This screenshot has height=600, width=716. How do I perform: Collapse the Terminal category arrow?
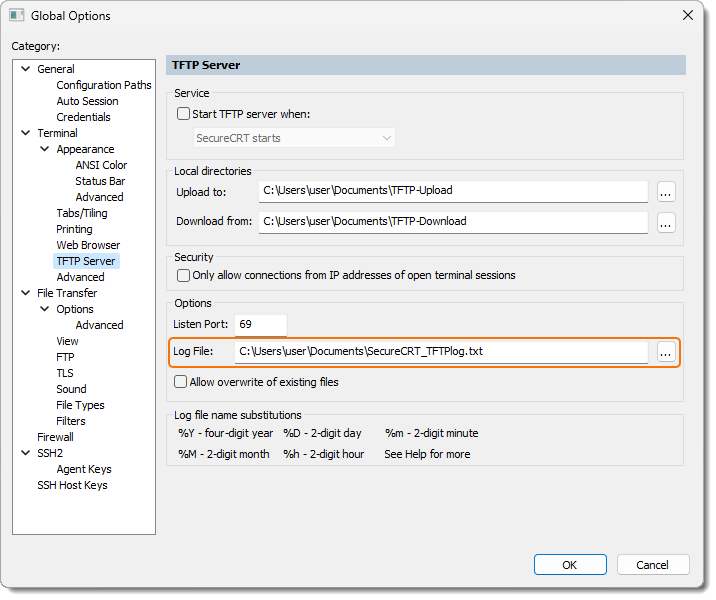(26, 134)
